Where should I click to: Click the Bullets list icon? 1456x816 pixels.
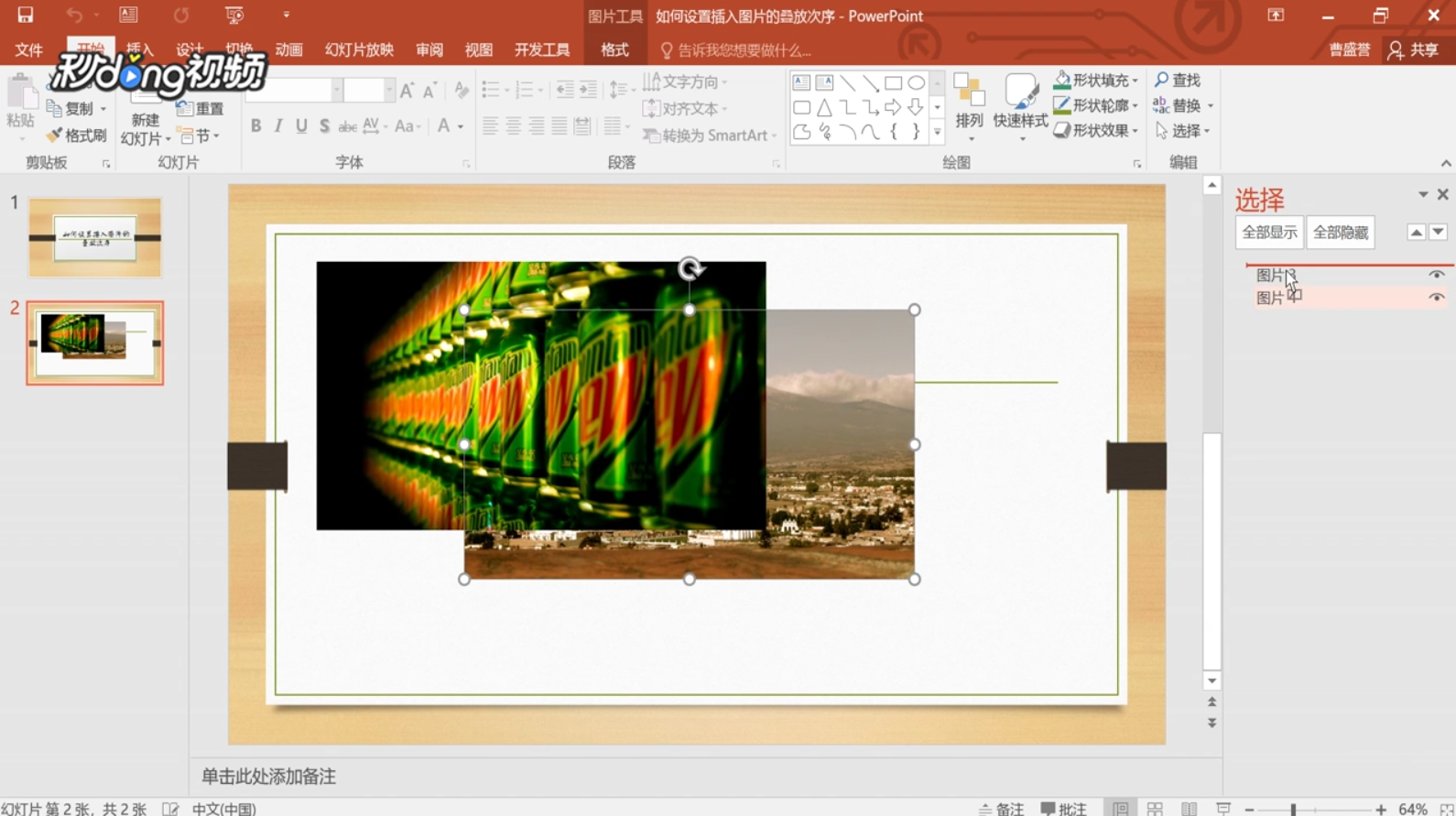[x=491, y=90]
